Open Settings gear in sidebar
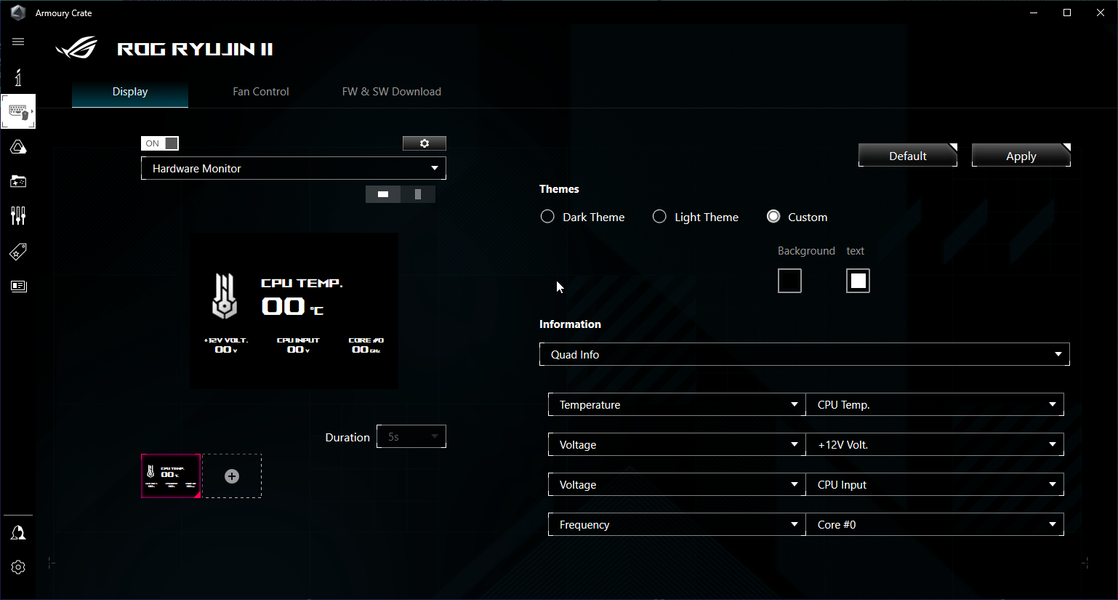The image size is (1118, 600). click(18, 567)
